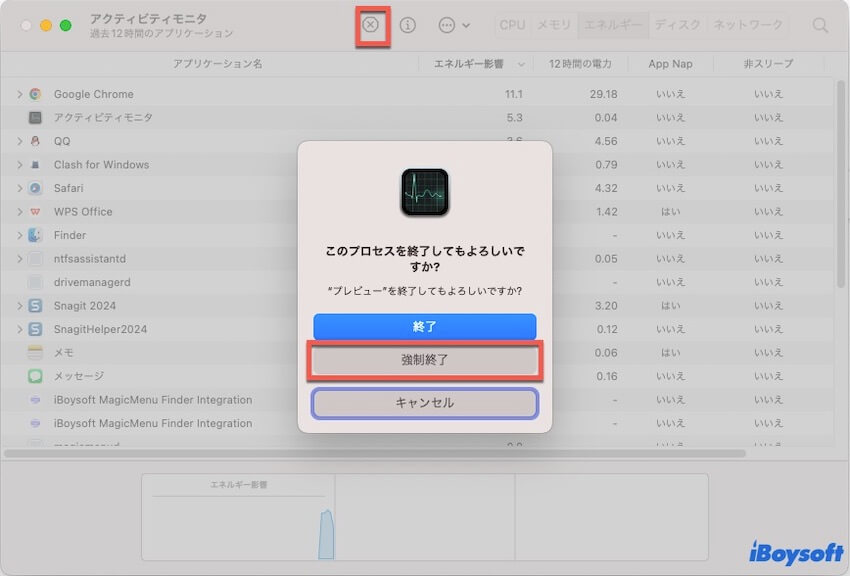The width and height of the screenshot is (850, 576).
Task: Switch to the CPU tab
Action: pos(512,25)
